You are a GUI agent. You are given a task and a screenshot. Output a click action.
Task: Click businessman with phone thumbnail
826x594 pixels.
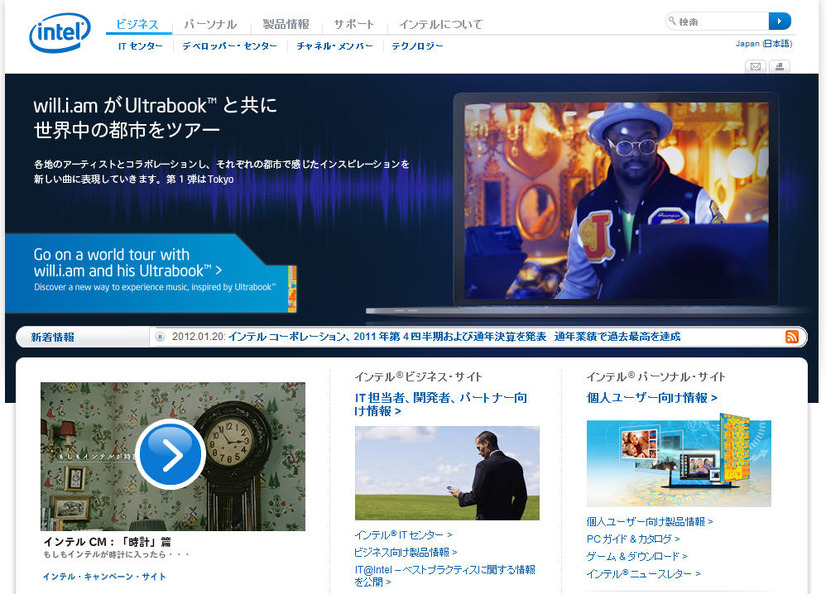(x=447, y=473)
